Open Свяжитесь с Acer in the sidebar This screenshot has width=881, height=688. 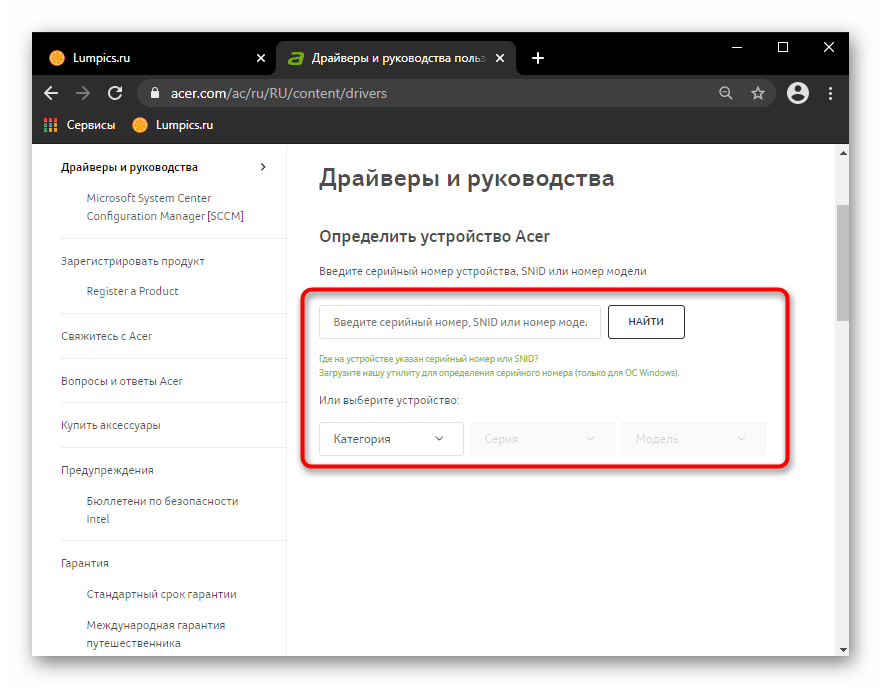click(x=107, y=336)
